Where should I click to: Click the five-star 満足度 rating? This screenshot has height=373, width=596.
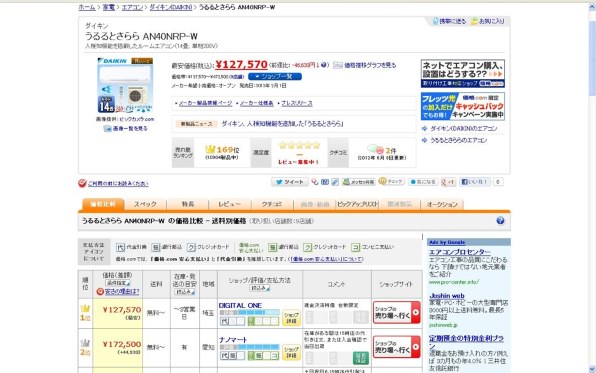[x=299, y=146]
